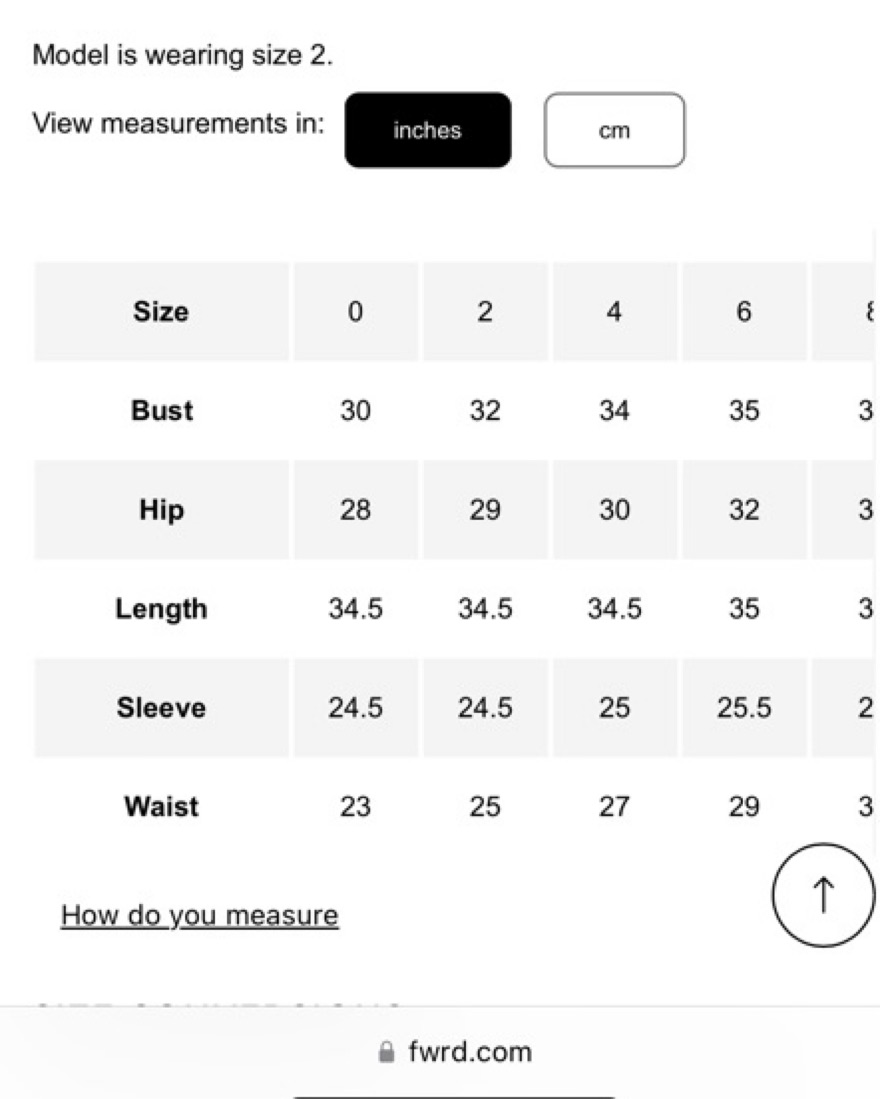Click the Bust row label
Viewport: 880px width, 1099px height.
pyautogui.click(x=161, y=411)
